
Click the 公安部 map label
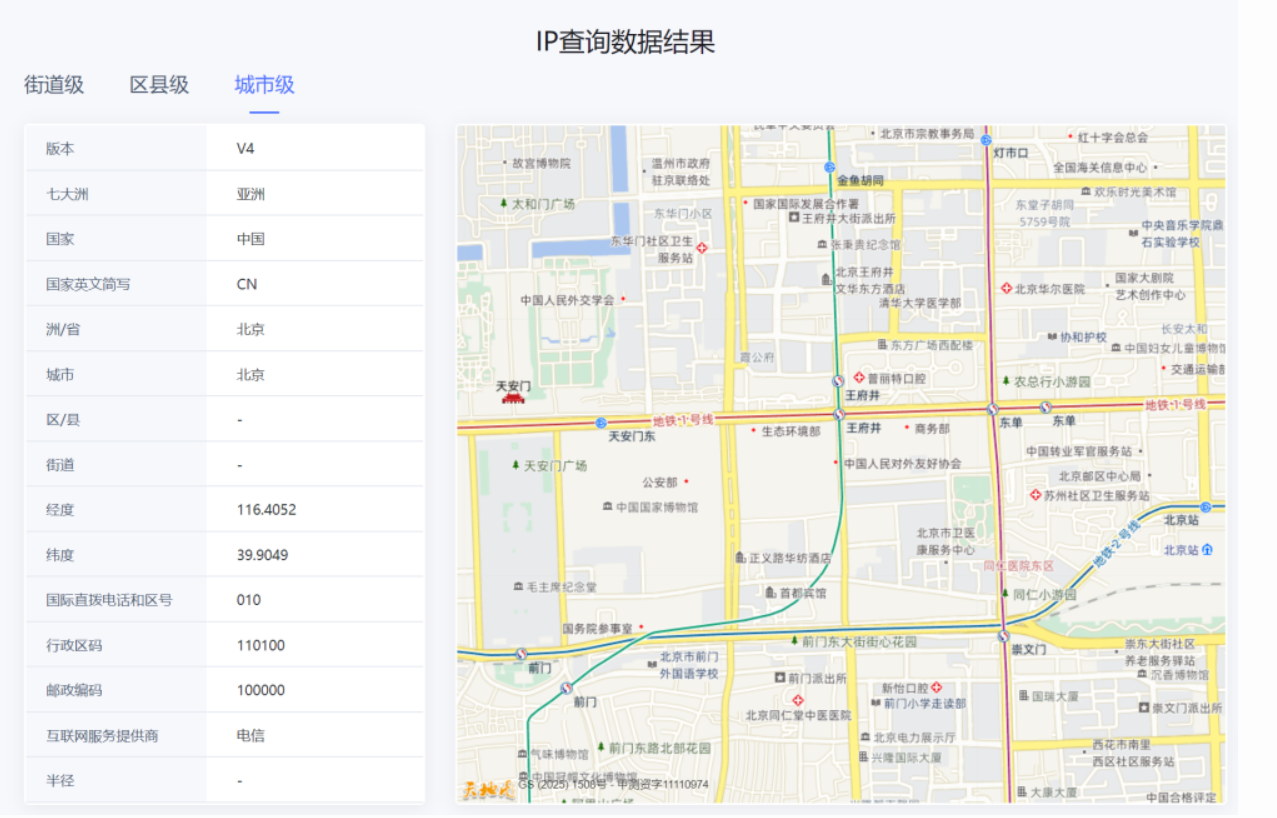[660, 482]
